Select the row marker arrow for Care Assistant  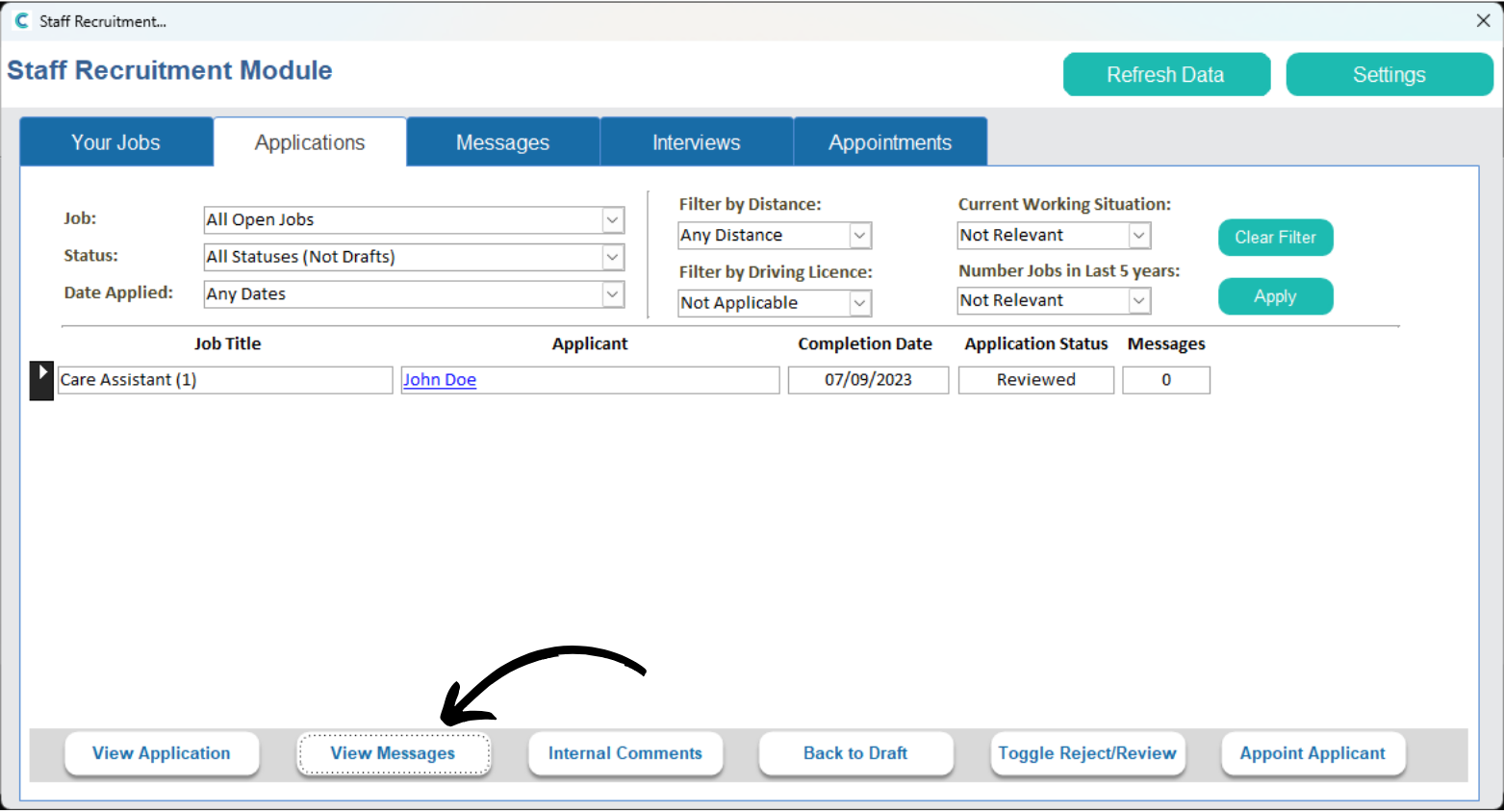point(41,380)
